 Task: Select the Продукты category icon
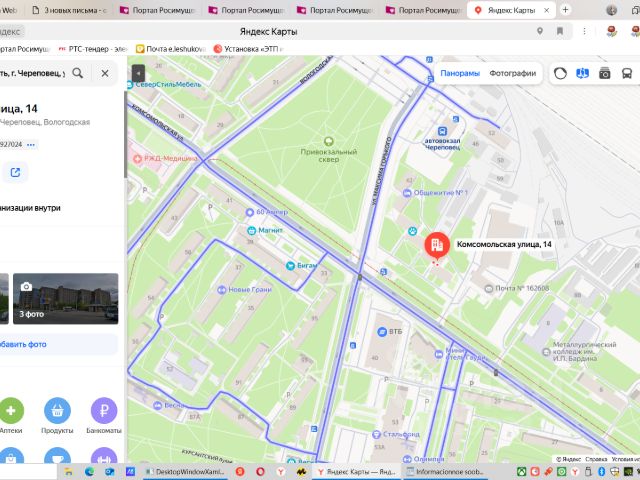tap(57, 411)
